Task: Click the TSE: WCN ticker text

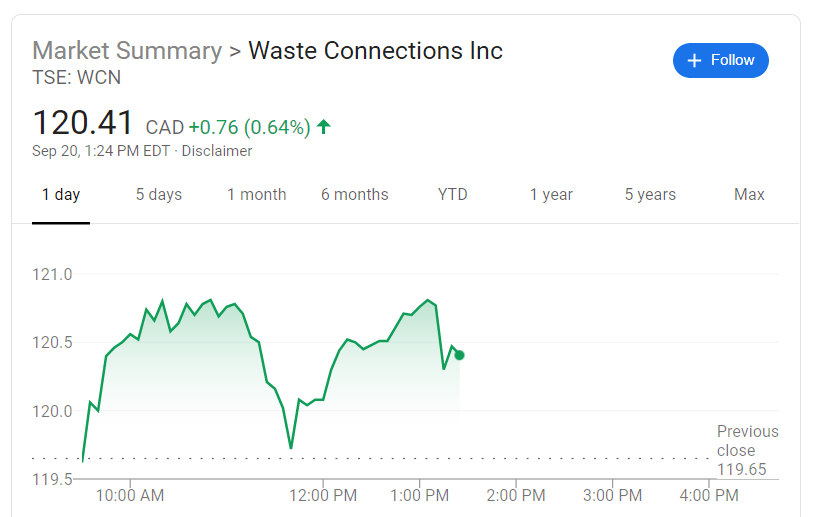Action: point(77,77)
